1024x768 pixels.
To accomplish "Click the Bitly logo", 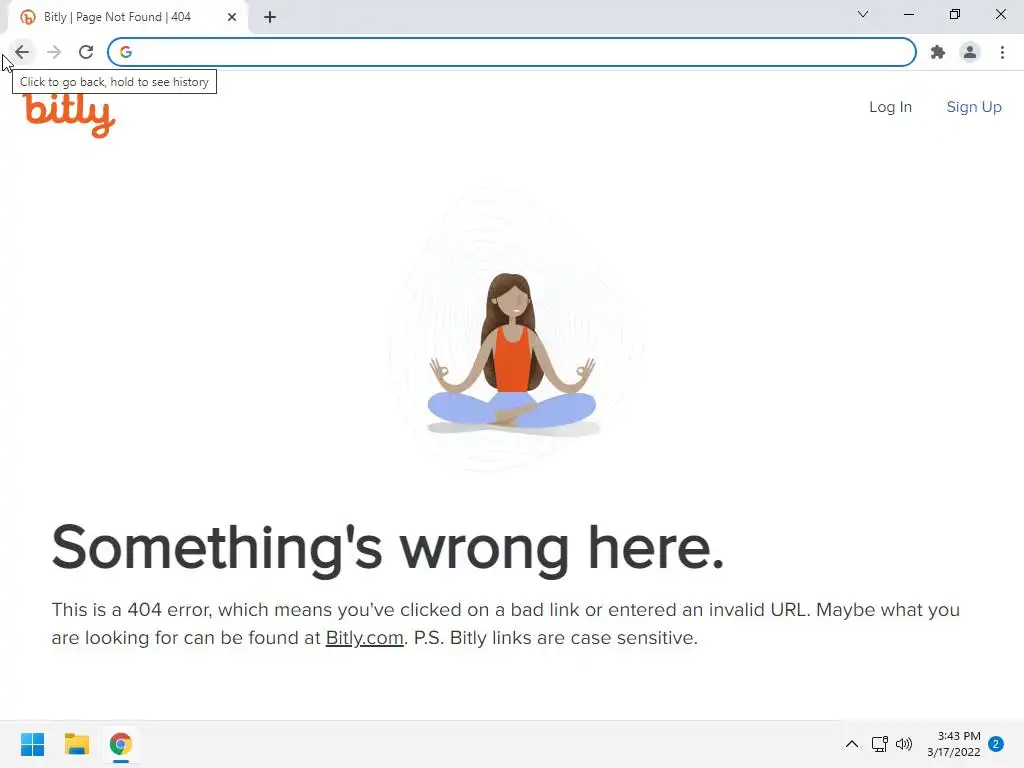I will pyautogui.click(x=69, y=116).
